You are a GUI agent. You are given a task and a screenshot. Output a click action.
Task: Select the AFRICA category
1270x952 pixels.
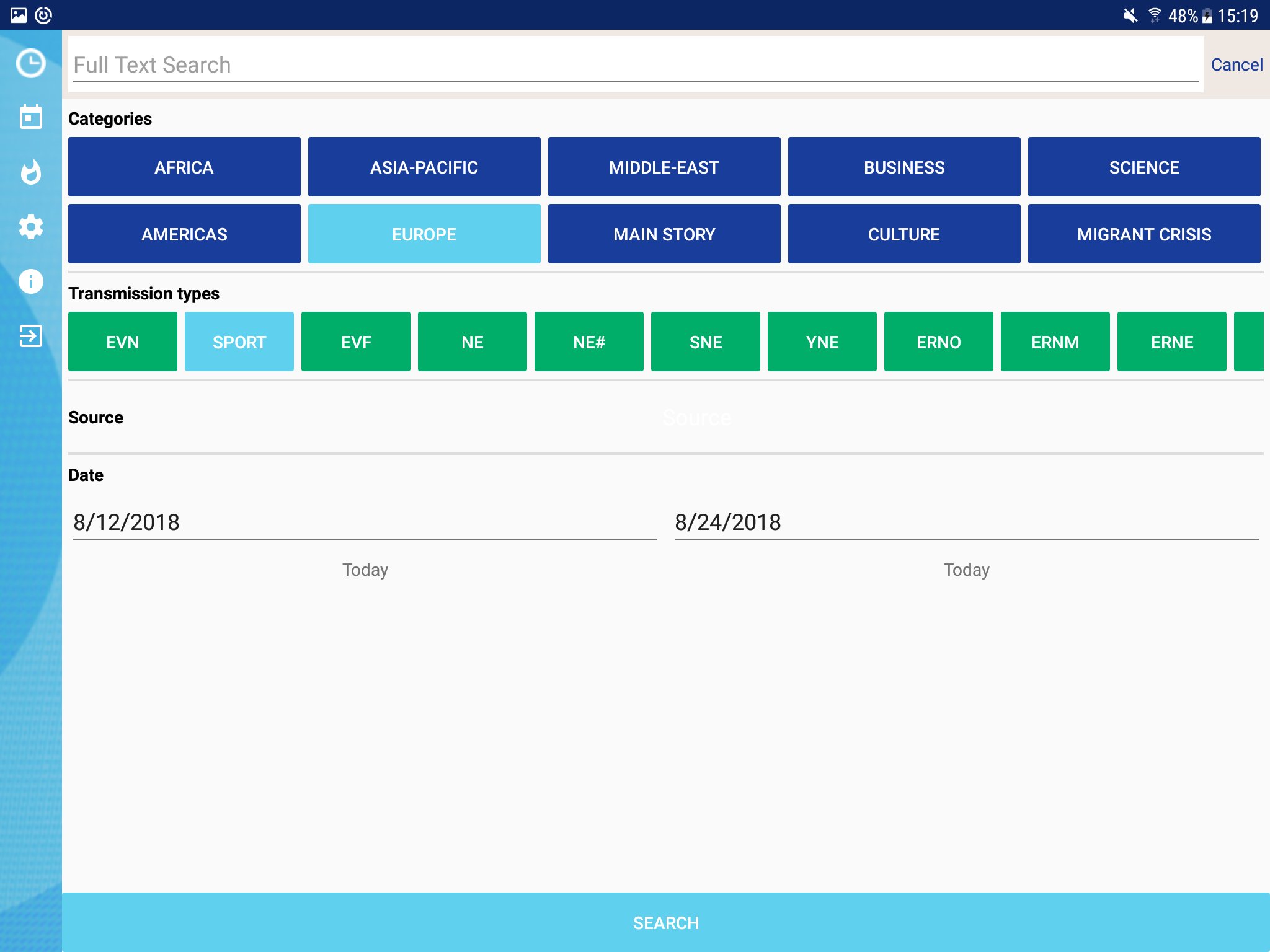click(x=184, y=167)
